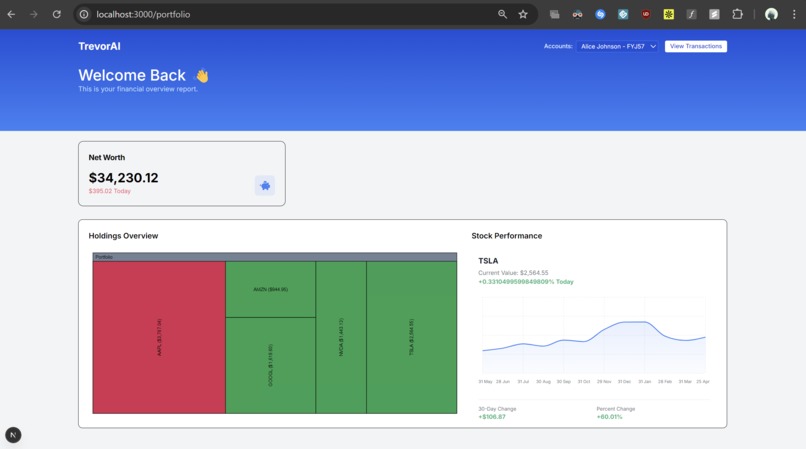The height and width of the screenshot is (449, 806).
Task: Click the site information icon in address bar
Action: [x=84, y=14]
